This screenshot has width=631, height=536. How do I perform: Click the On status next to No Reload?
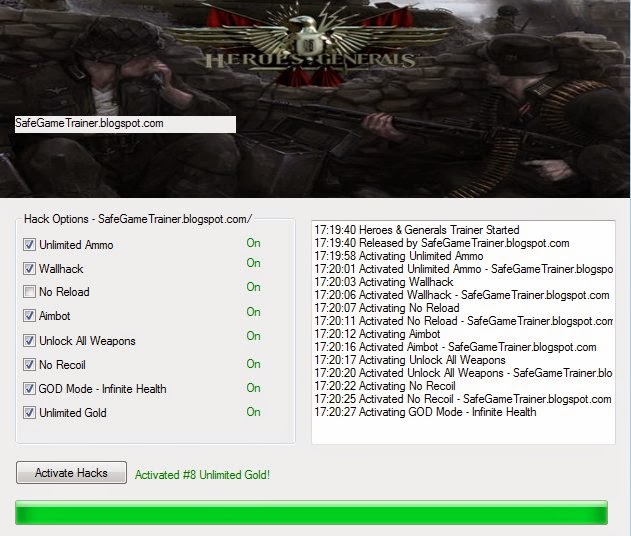coord(254,287)
